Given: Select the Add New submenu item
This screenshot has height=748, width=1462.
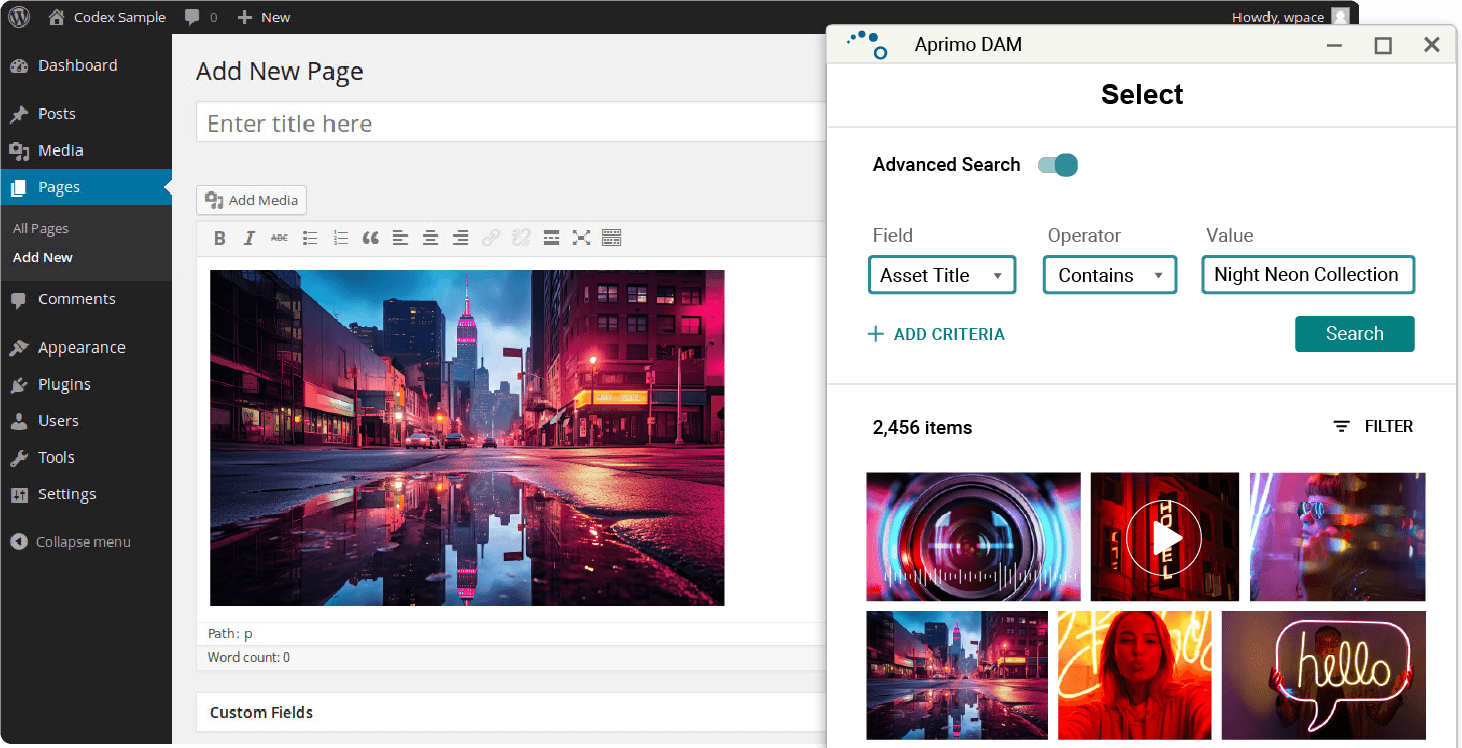Looking at the screenshot, I should pyautogui.click(x=43, y=257).
